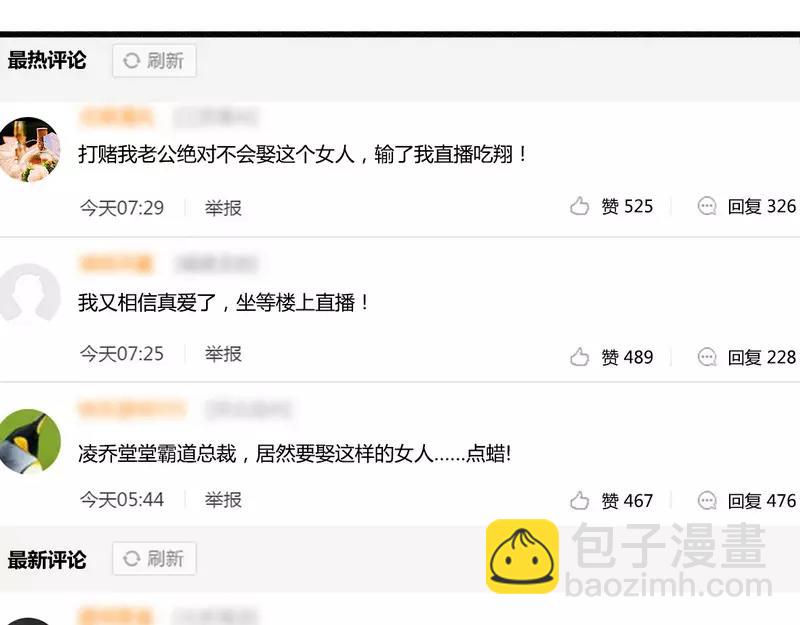
Task: Report the comment posted 今天07:29
Action: 223,208
